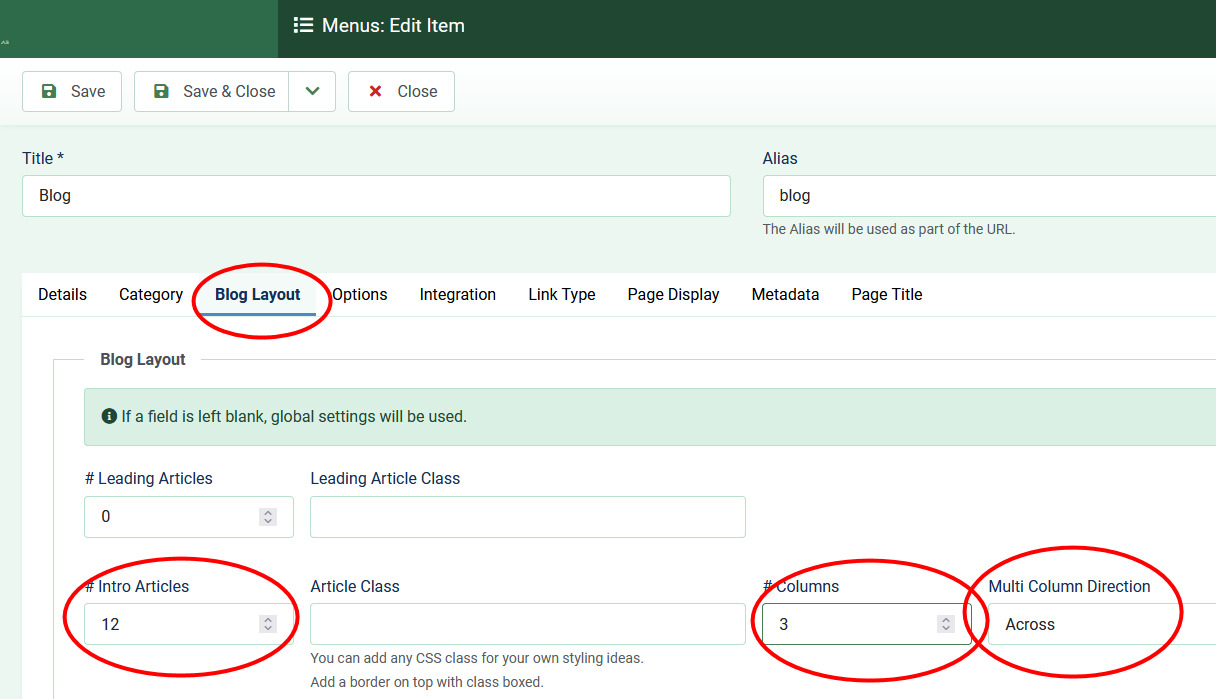The image size is (1216, 699).
Task: Open the Link Type tab
Action: (x=561, y=295)
